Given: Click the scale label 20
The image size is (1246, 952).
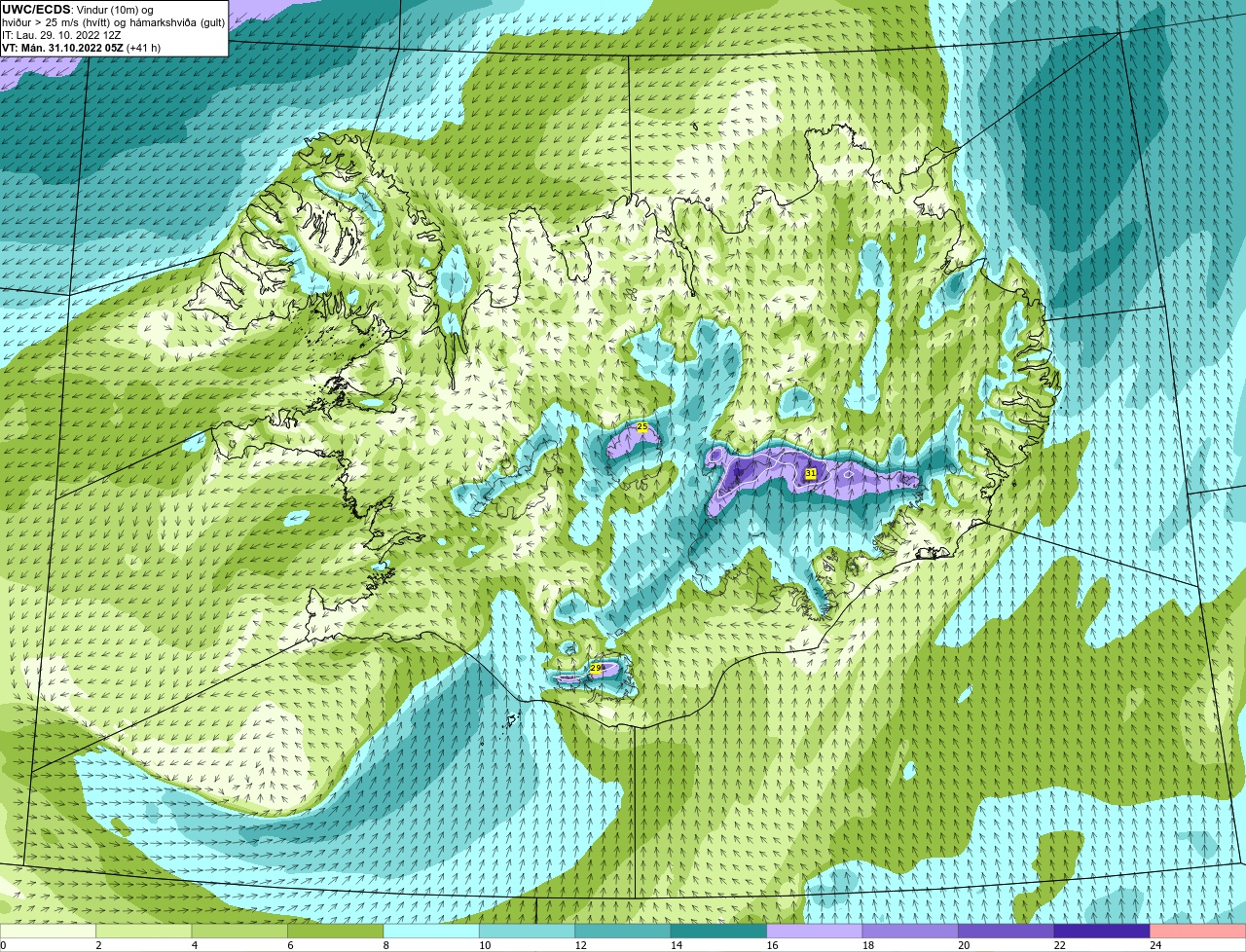Looking at the screenshot, I should 964,945.
